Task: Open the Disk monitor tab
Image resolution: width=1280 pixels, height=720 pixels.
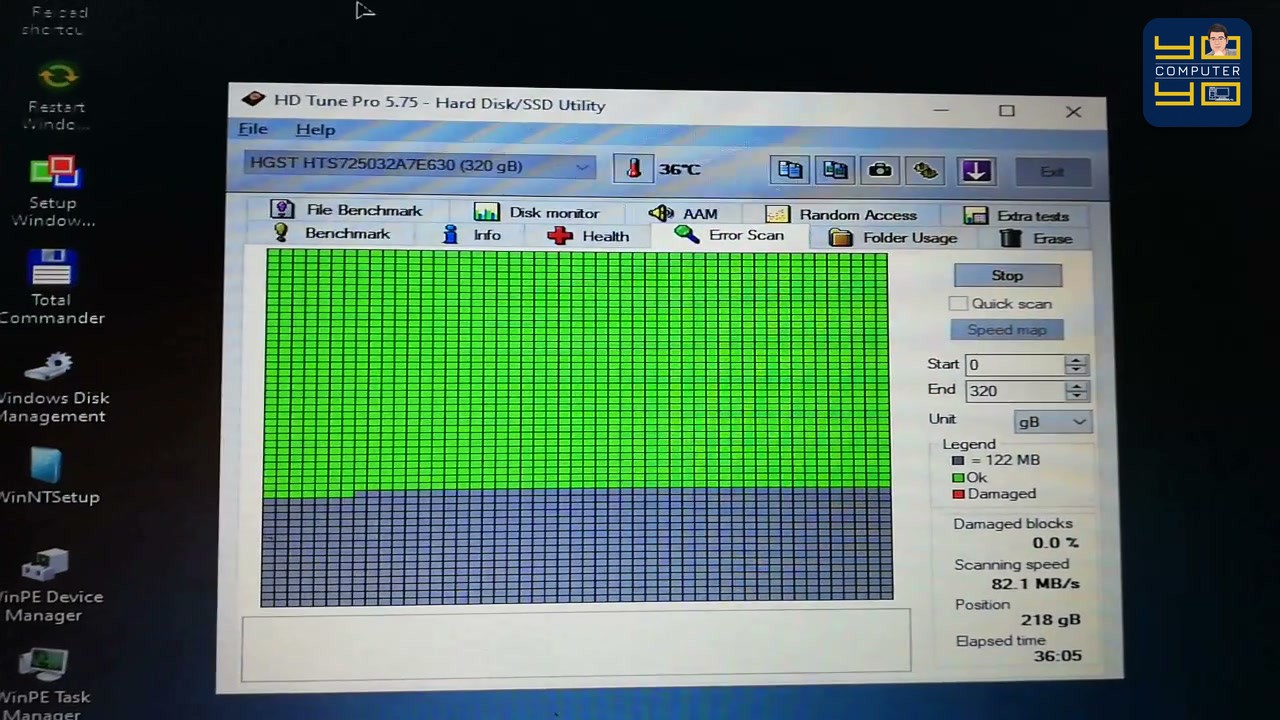Action: click(x=537, y=212)
